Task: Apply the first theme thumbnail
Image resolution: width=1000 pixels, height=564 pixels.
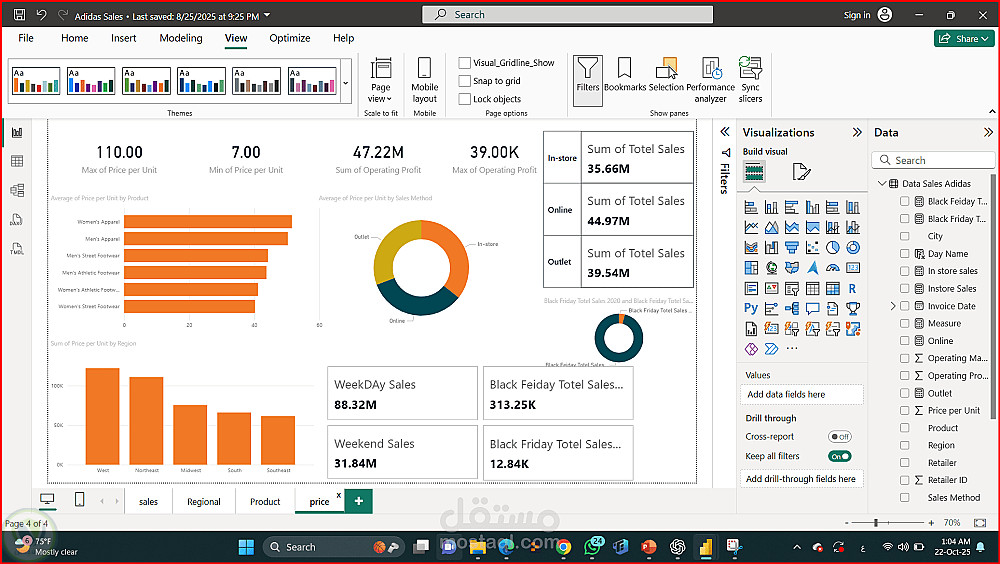Action: (36, 81)
